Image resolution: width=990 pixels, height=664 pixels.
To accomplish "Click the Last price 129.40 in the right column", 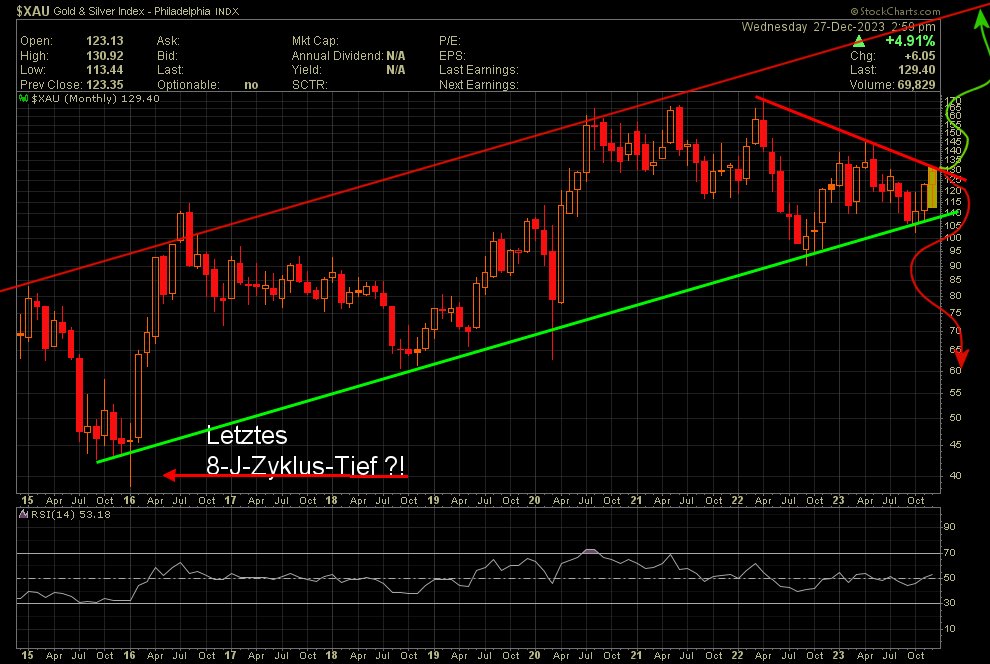I will pos(917,70).
